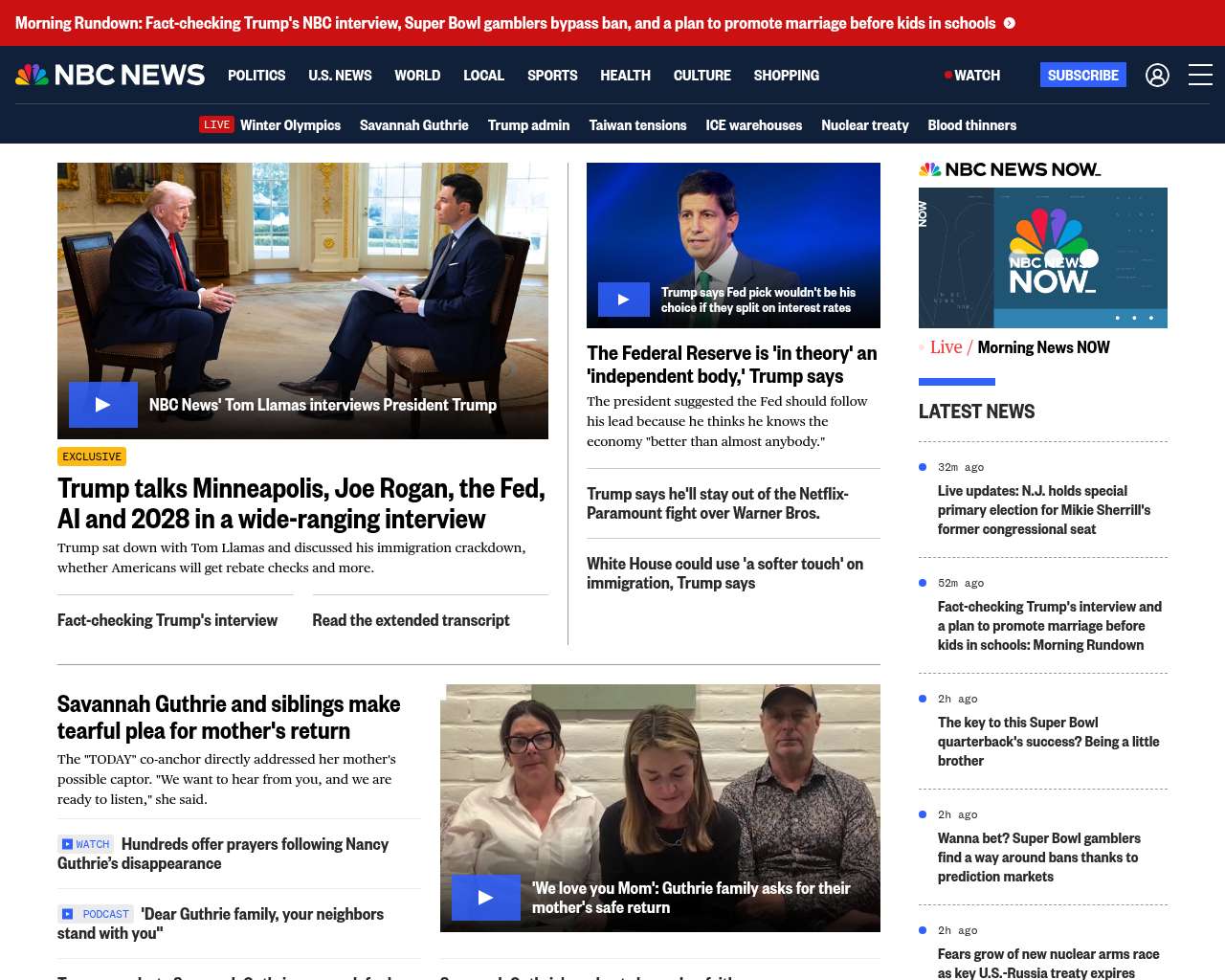Open the Culture section
The width and height of the screenshot is (1225, 980).
point(702,75)
